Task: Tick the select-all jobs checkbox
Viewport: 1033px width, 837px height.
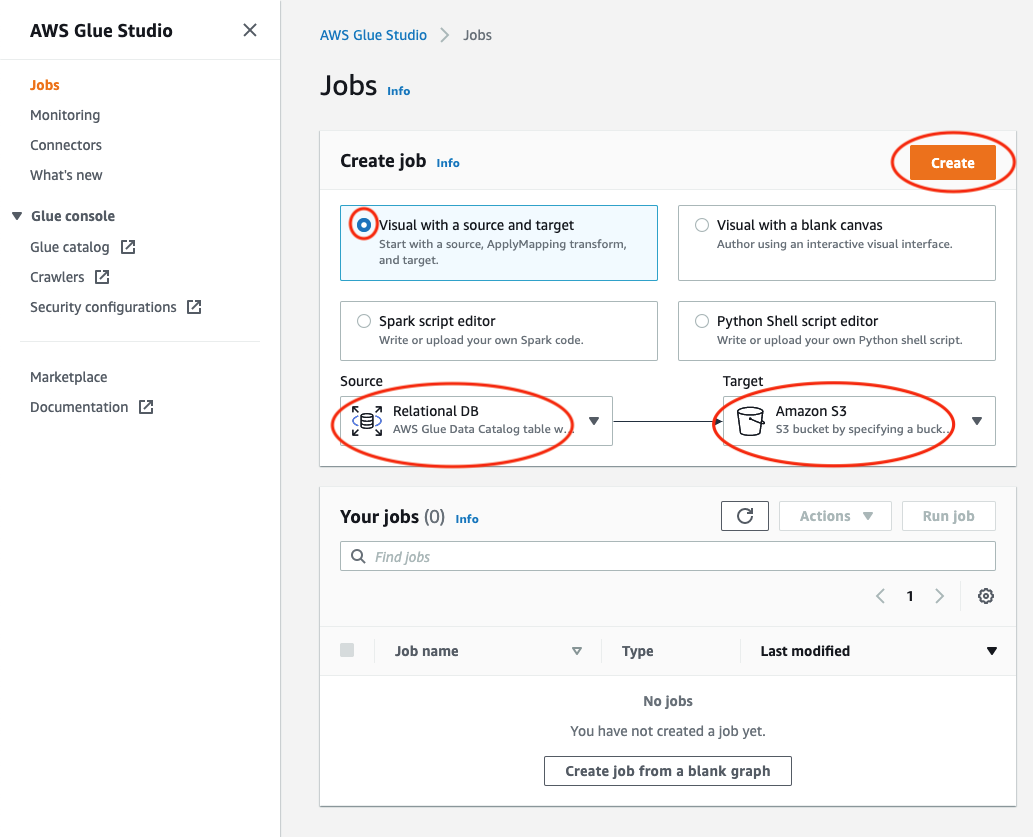Action: [x=347, y=650]
